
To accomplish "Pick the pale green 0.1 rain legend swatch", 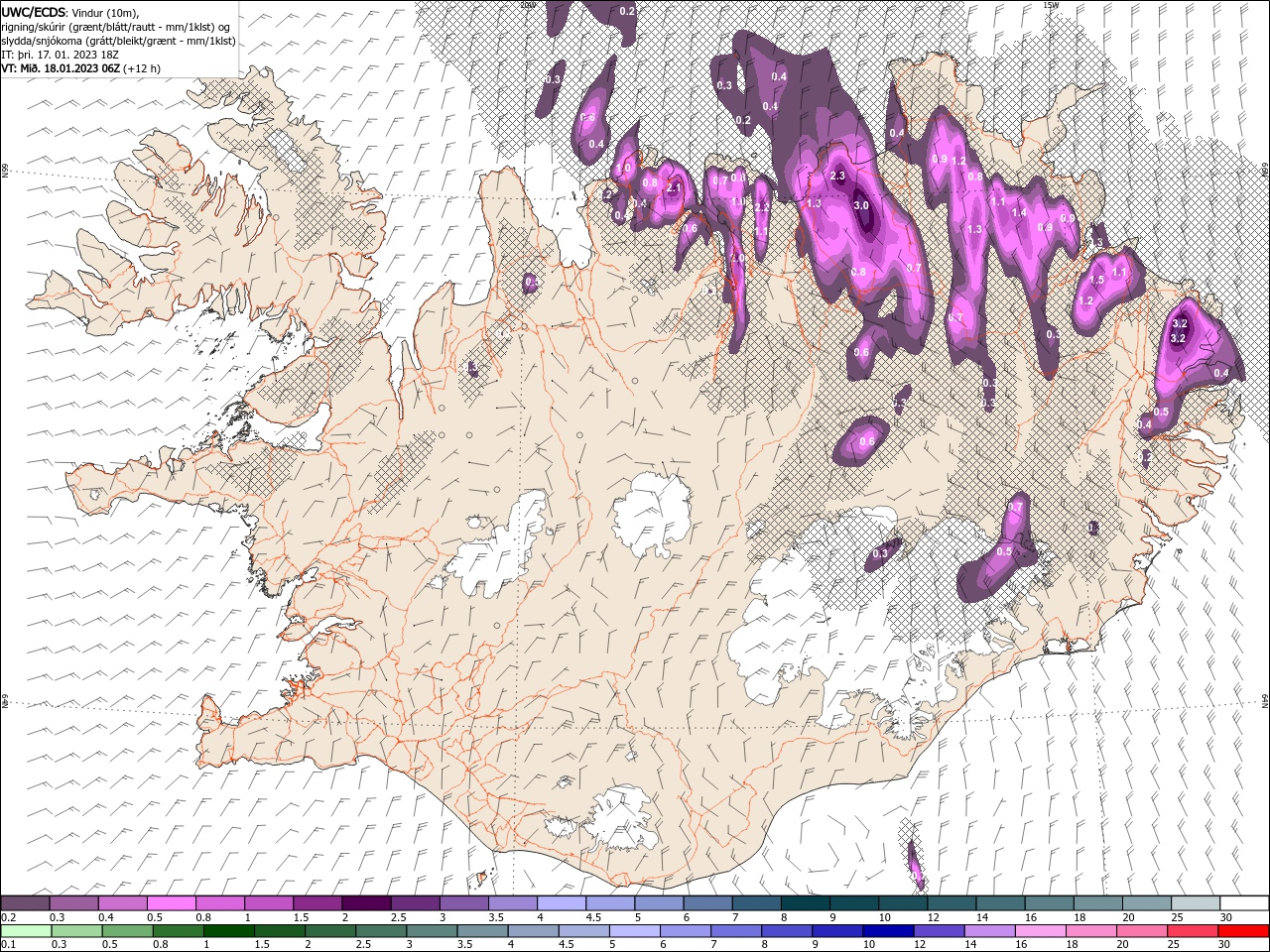I will click(26, 931).
